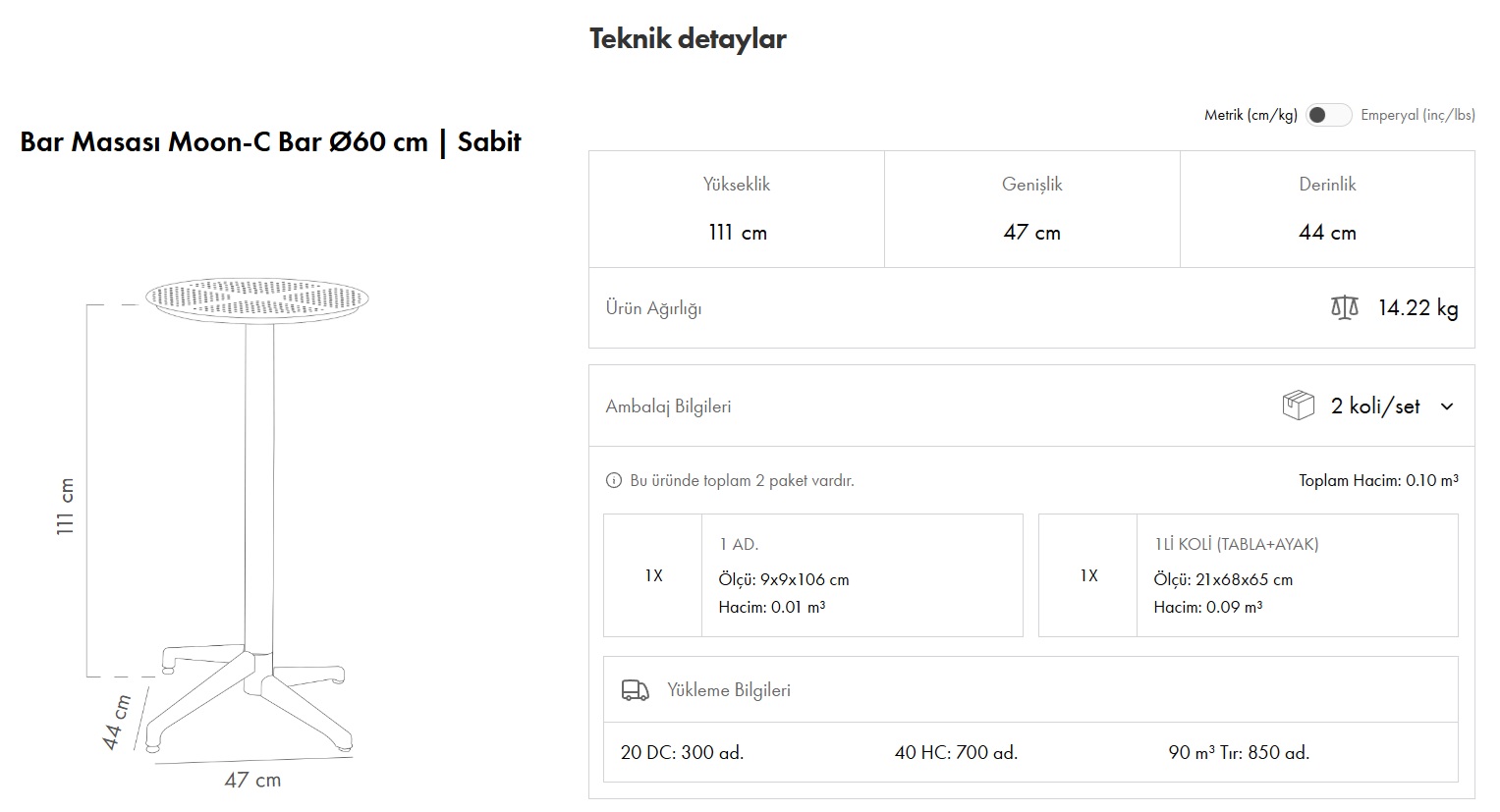Select the Derinlik 44 cm cell
This screenshot has height=812, width=1500.
click(x=1327, y=209)
